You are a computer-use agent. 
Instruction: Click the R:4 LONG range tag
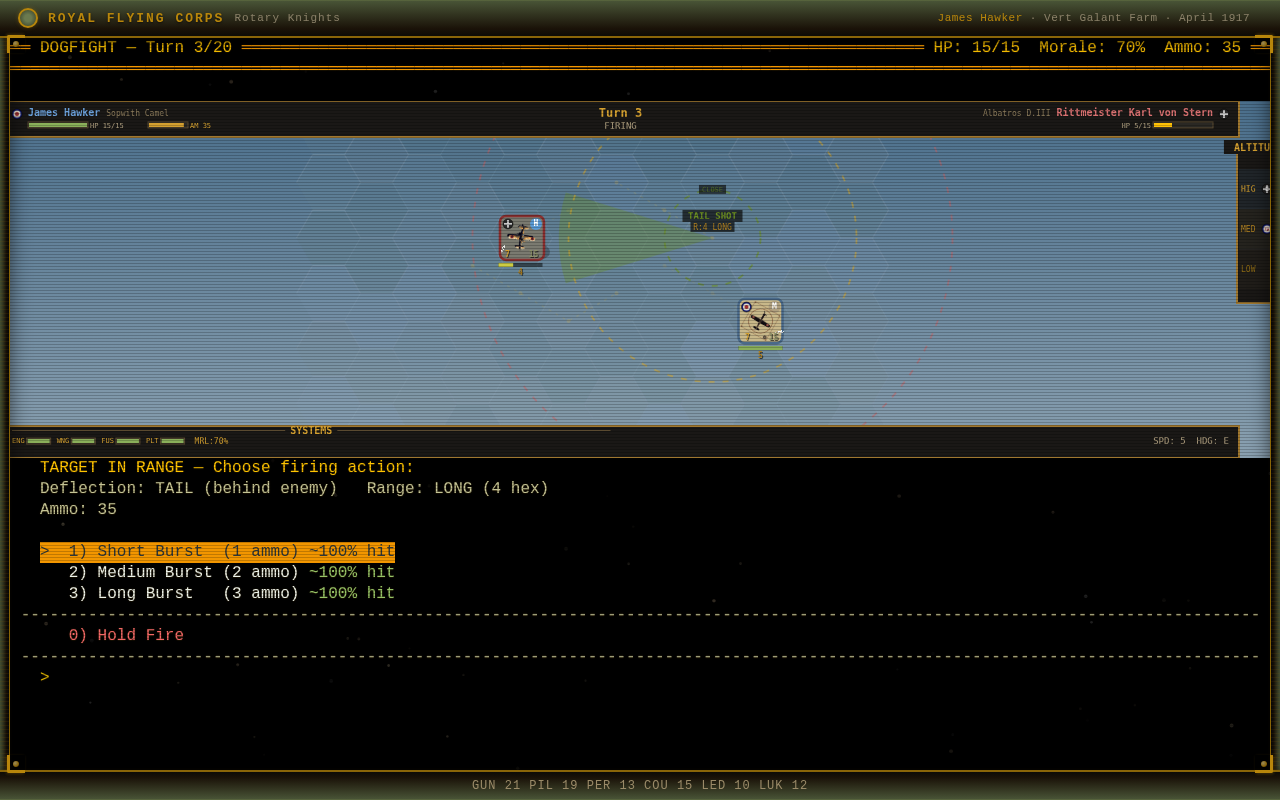712,227
